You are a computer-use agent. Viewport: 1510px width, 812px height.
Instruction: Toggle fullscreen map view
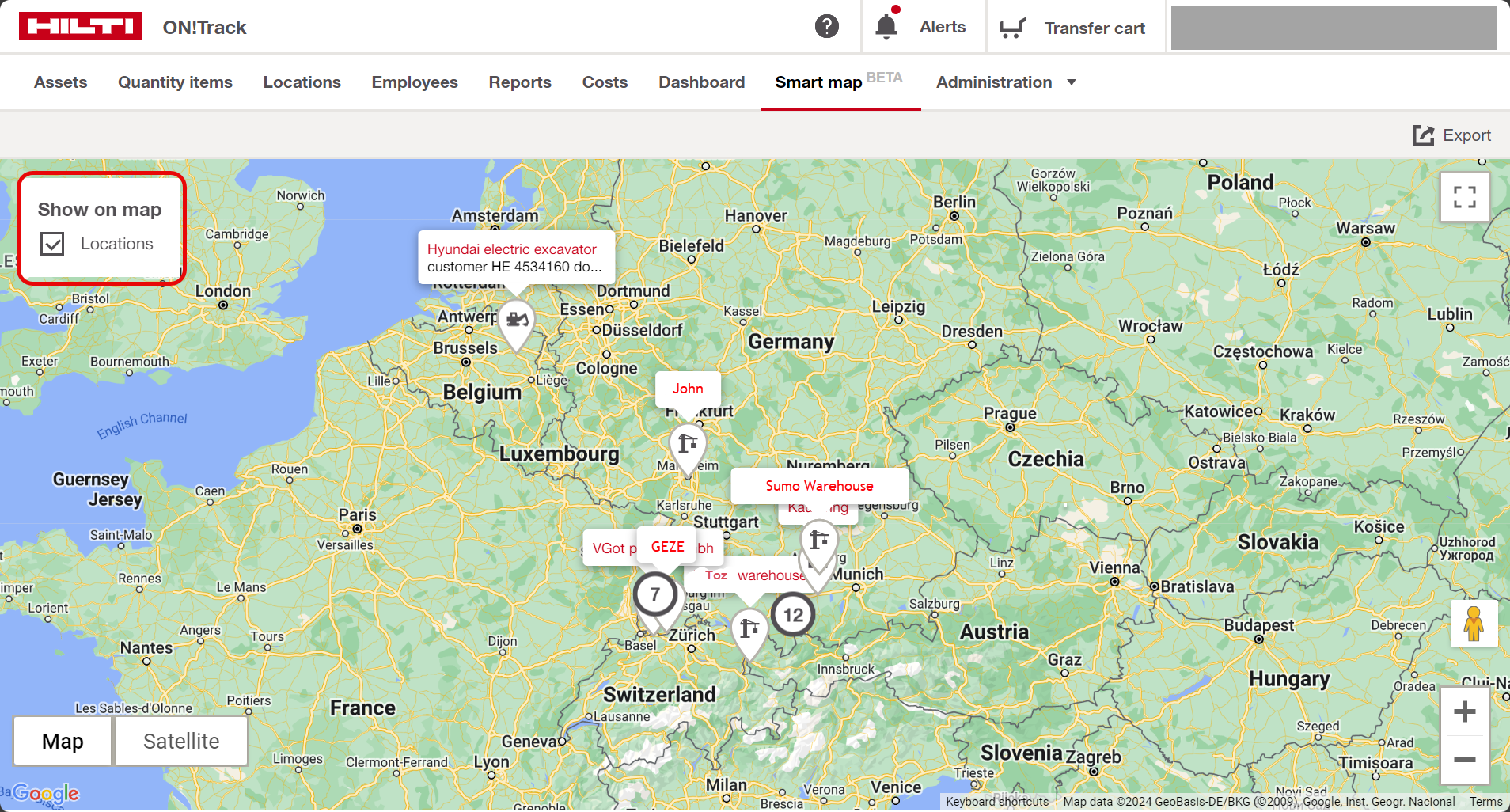tap(1464, 197)
